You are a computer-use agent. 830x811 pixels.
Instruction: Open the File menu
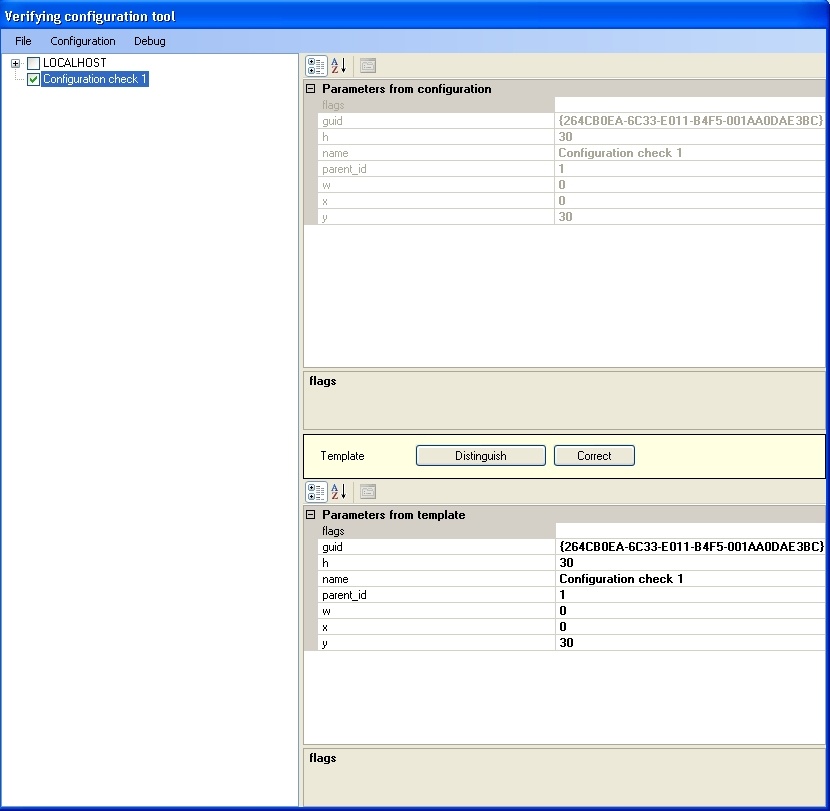point(23,41)
